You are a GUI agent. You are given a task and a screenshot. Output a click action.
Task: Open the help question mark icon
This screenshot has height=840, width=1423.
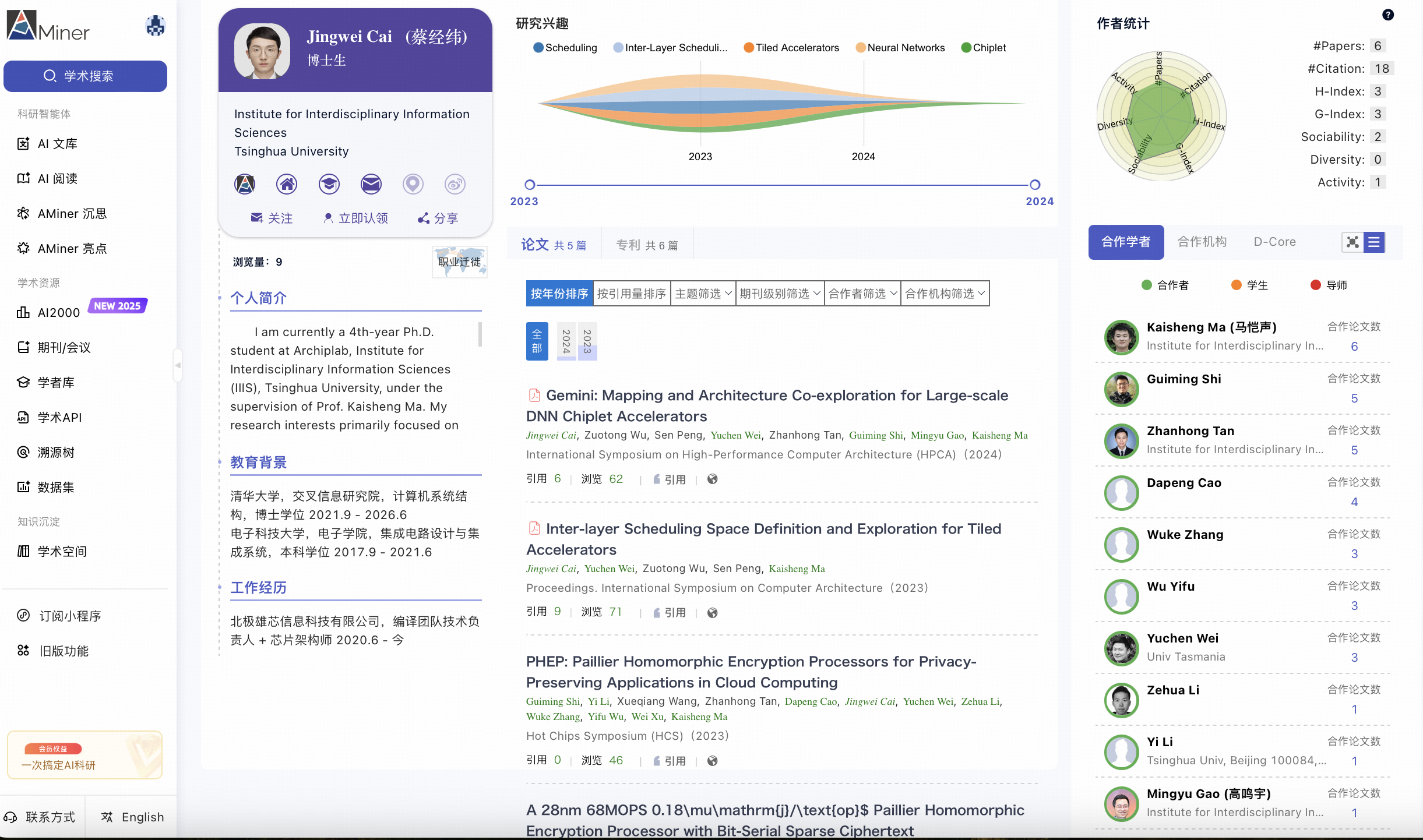tap(1387, 15)
